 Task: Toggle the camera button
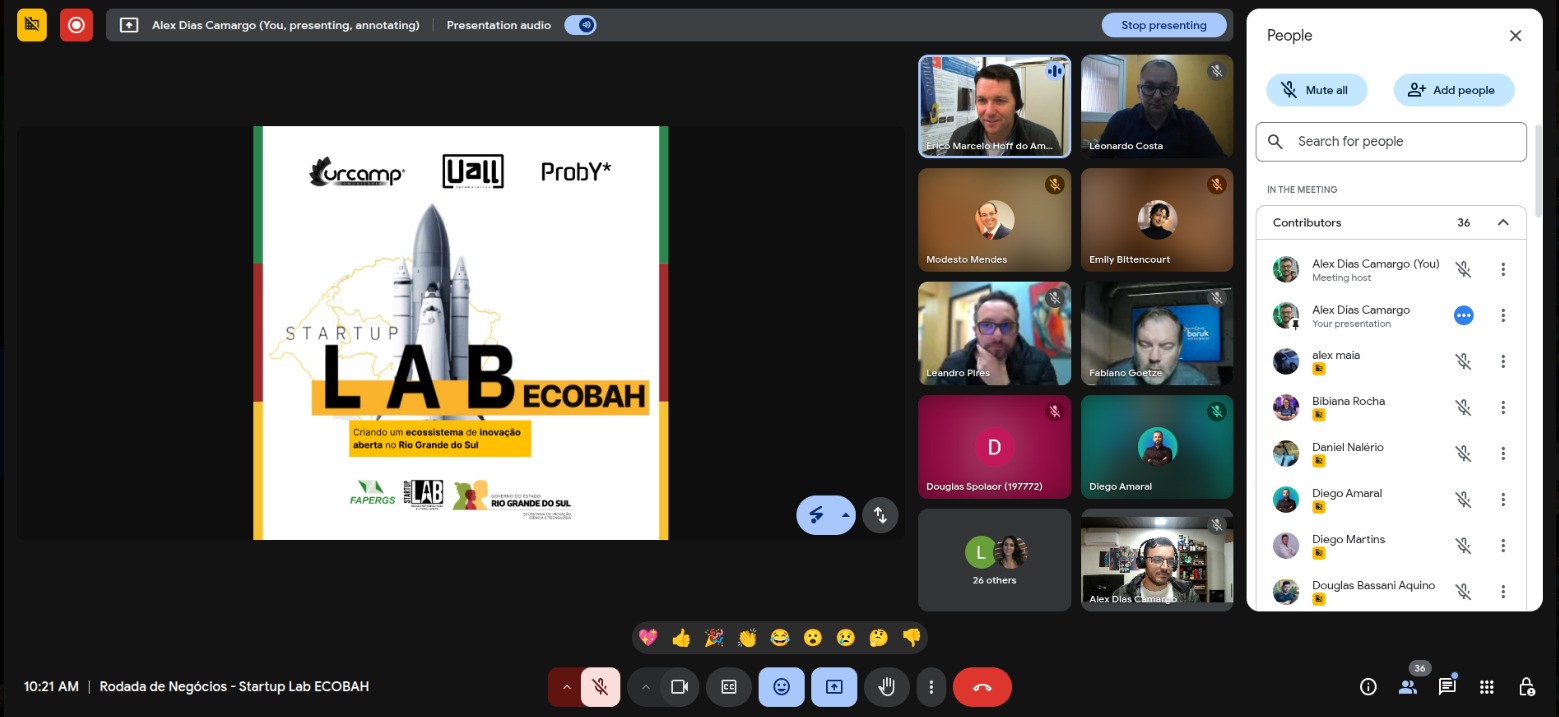click(x=680, y=687)
